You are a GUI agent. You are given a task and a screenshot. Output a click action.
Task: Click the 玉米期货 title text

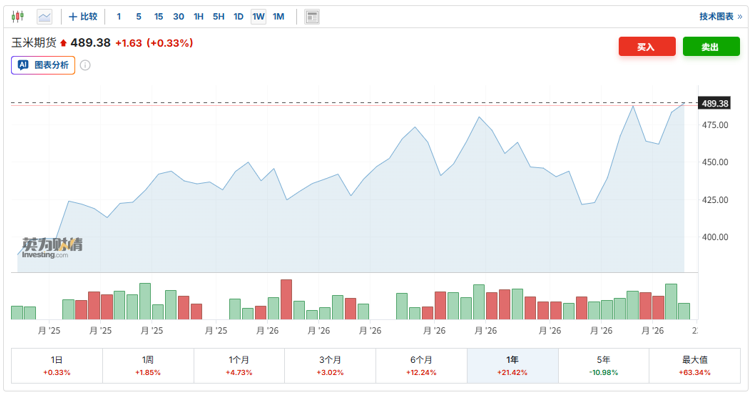34,43
